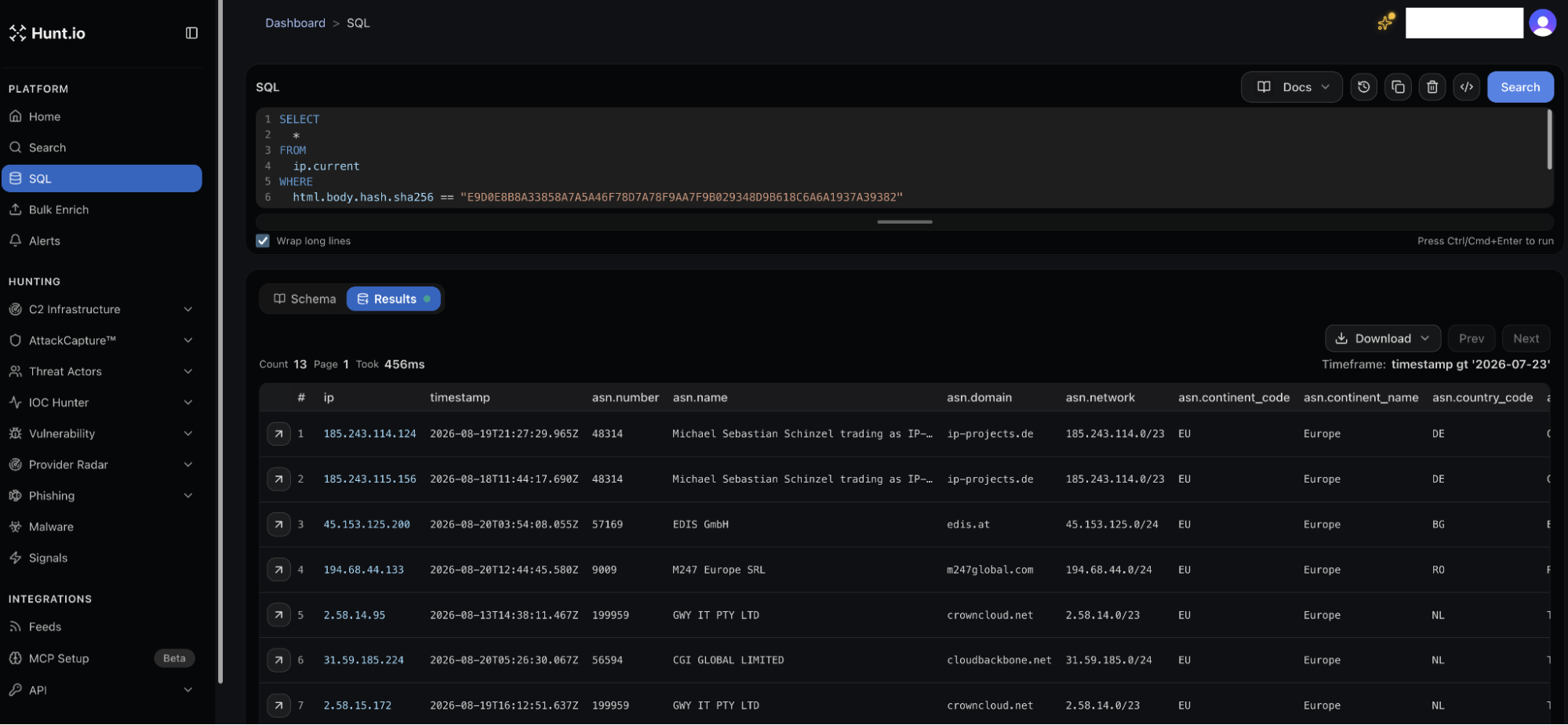
Task: Click the asn.number column header
Action: (x=625, y=398)
